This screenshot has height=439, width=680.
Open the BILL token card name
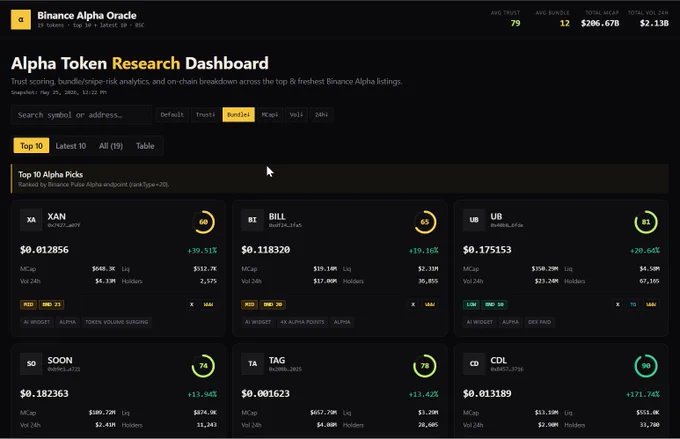pos(277,216)
